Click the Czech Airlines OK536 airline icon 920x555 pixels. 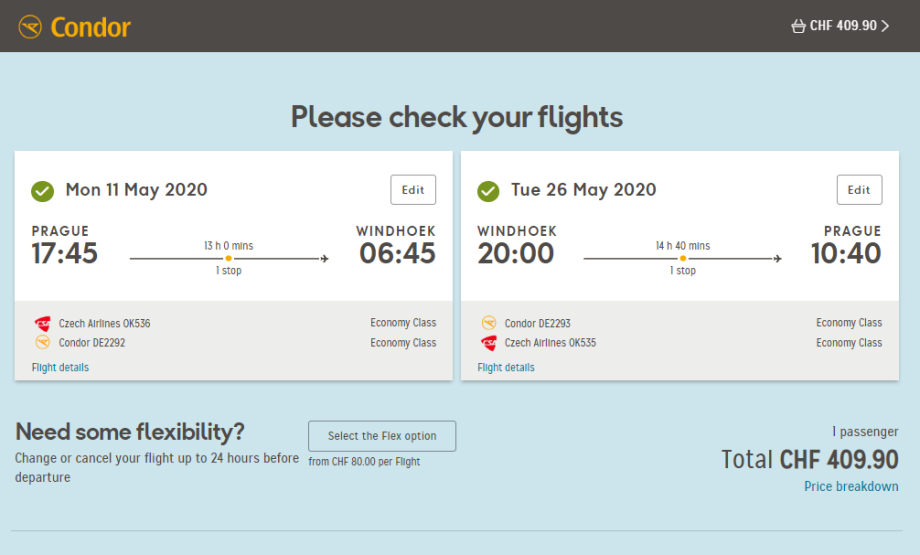(x=42, y=323)
